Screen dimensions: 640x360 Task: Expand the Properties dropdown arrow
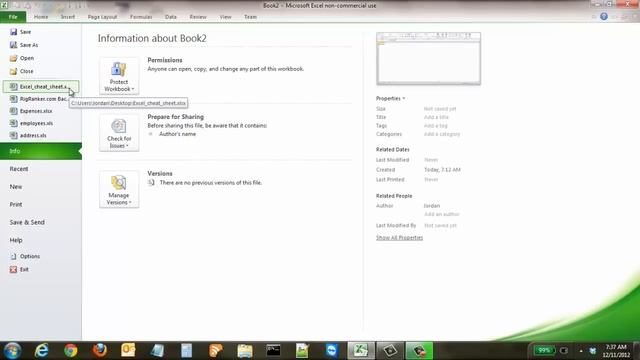[x=404, y=98]
